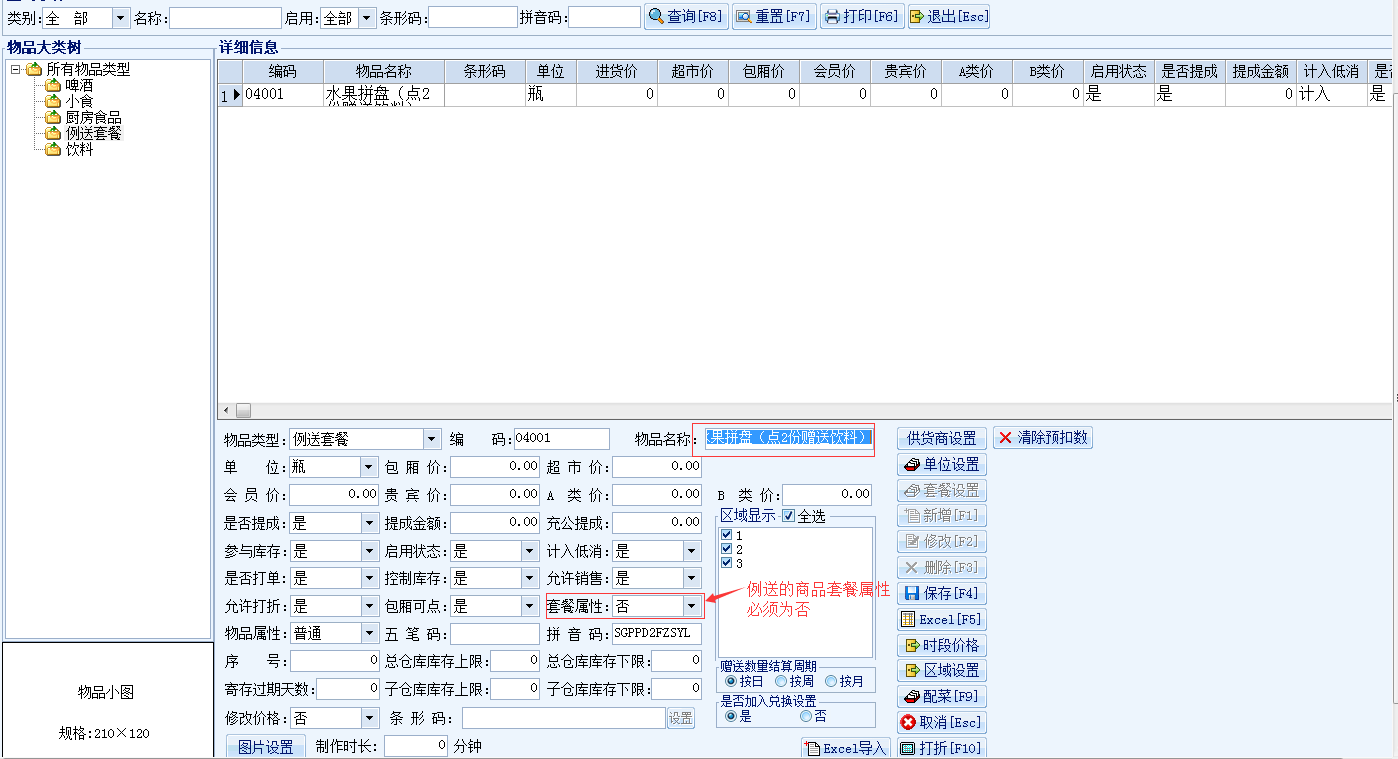The width and height of the screenshot is (1398, 759).
Task: Open the 允许销售 dropdown
Action: [692, 578]
